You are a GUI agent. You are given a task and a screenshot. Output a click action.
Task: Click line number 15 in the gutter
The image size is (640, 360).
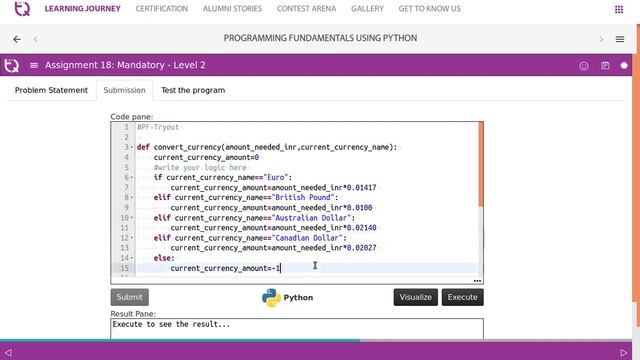point(124,268)
